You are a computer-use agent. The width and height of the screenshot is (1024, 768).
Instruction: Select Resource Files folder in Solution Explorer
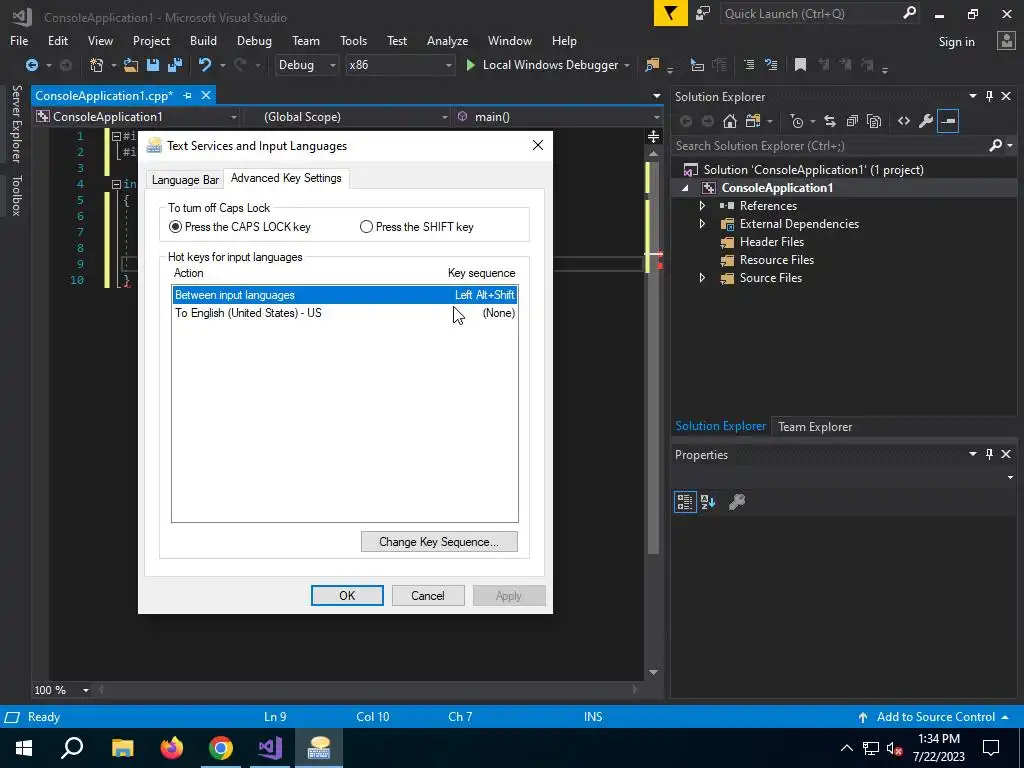click(x=776, y=260)
